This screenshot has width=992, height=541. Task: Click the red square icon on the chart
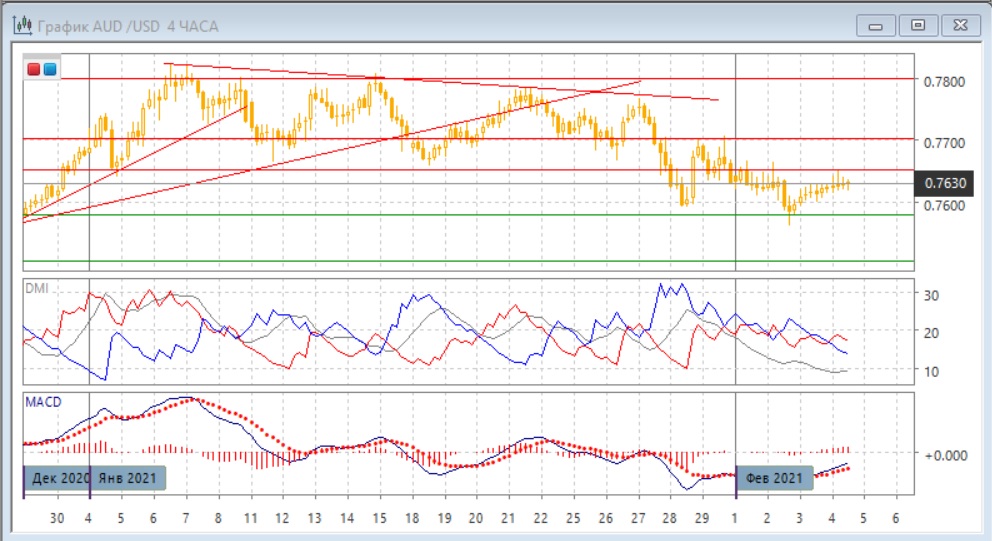(34, 69)
